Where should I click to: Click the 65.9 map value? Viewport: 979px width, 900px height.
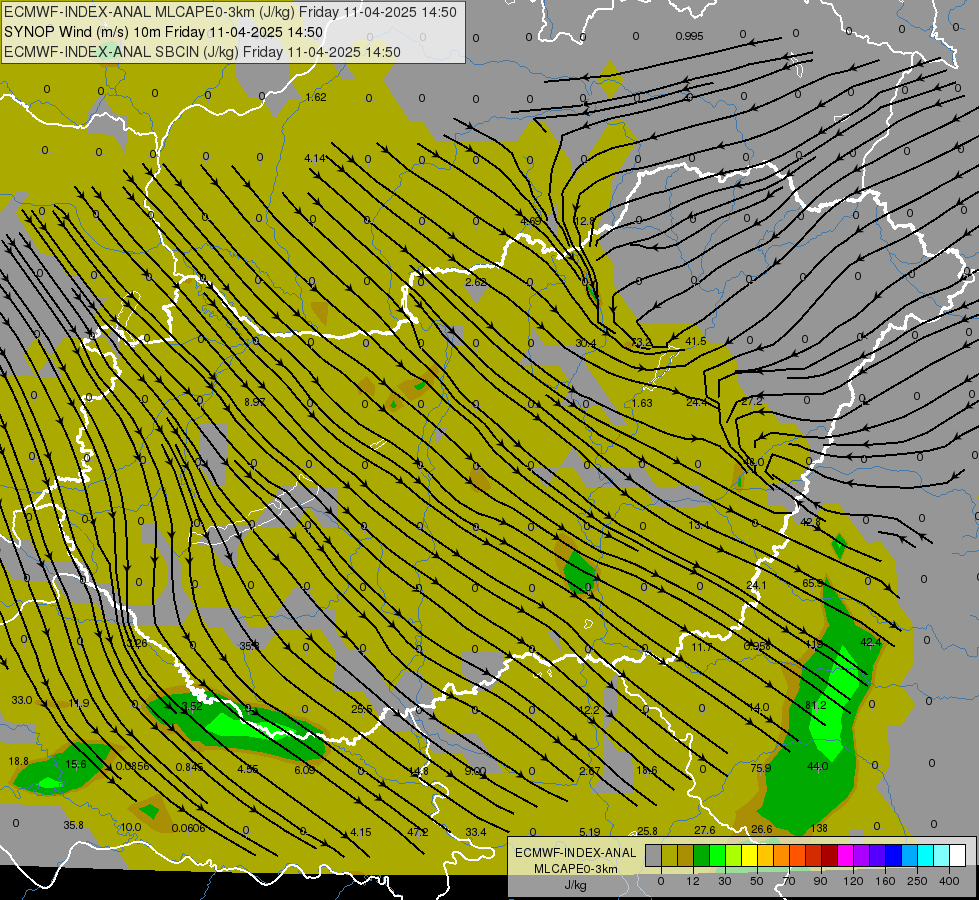point(812,583)
